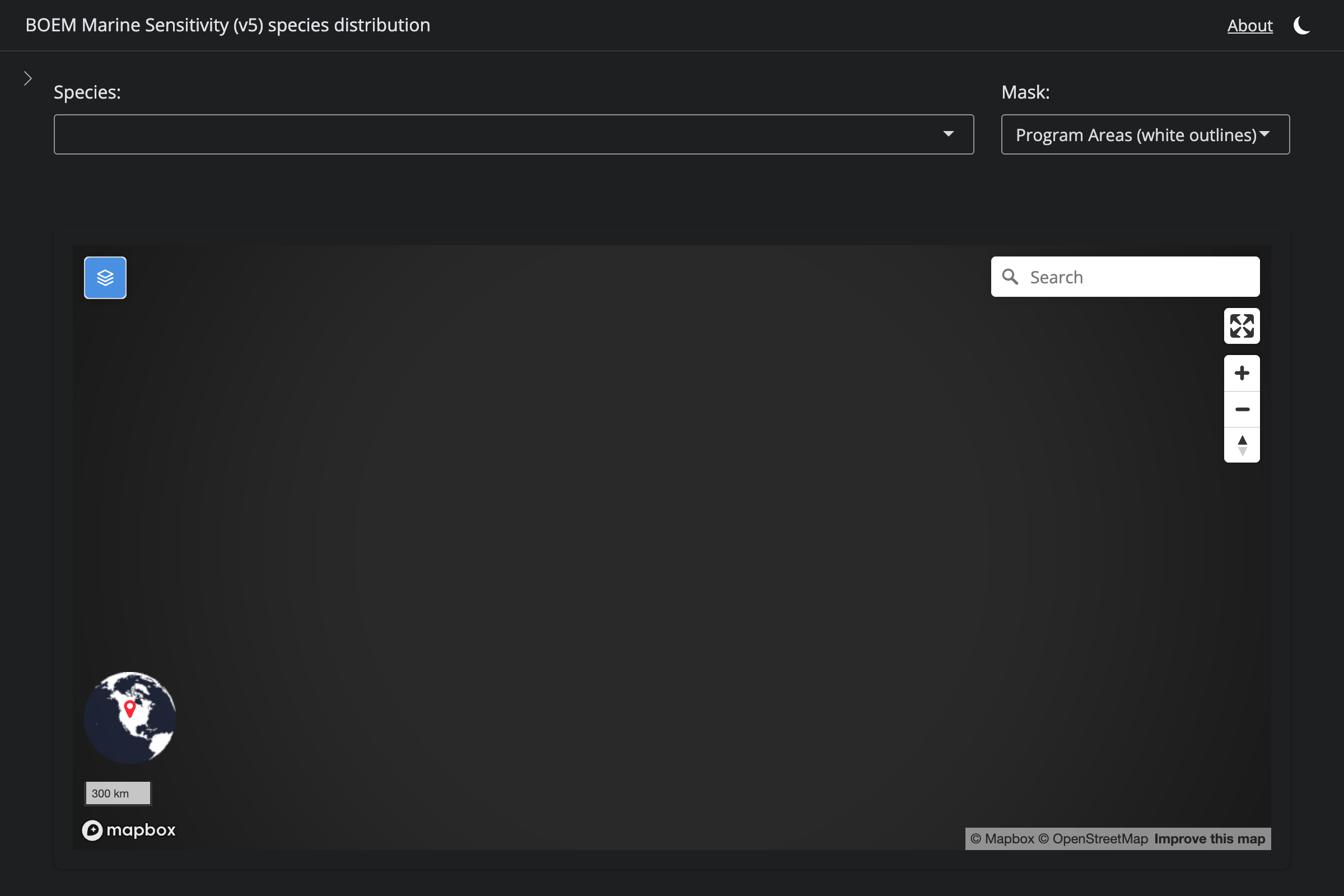
Task: Open the Mapbox logo link
Action: tap(129, 830)
